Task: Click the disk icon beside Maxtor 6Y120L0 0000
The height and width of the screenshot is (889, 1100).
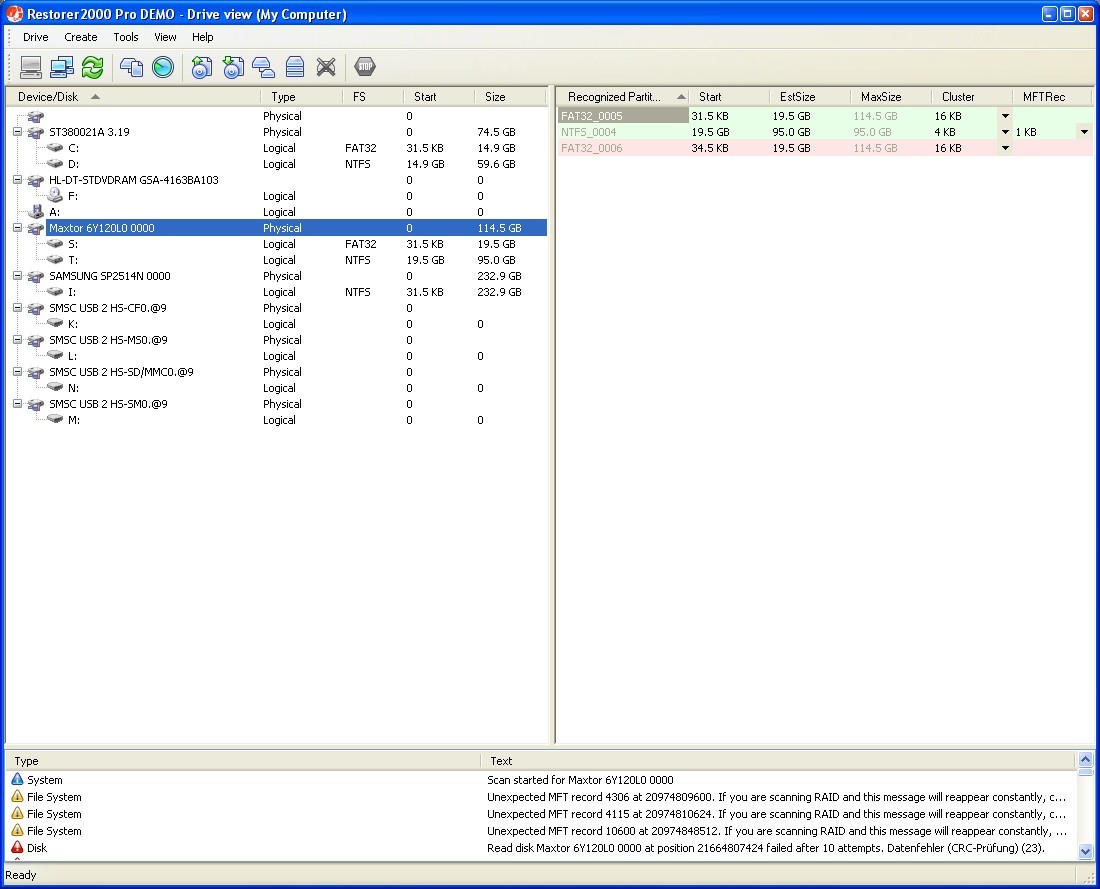Action: (x=35, y=228)
